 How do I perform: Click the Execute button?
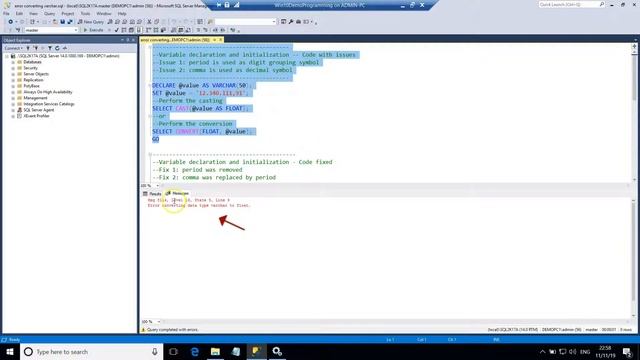[x=93, y=30]
